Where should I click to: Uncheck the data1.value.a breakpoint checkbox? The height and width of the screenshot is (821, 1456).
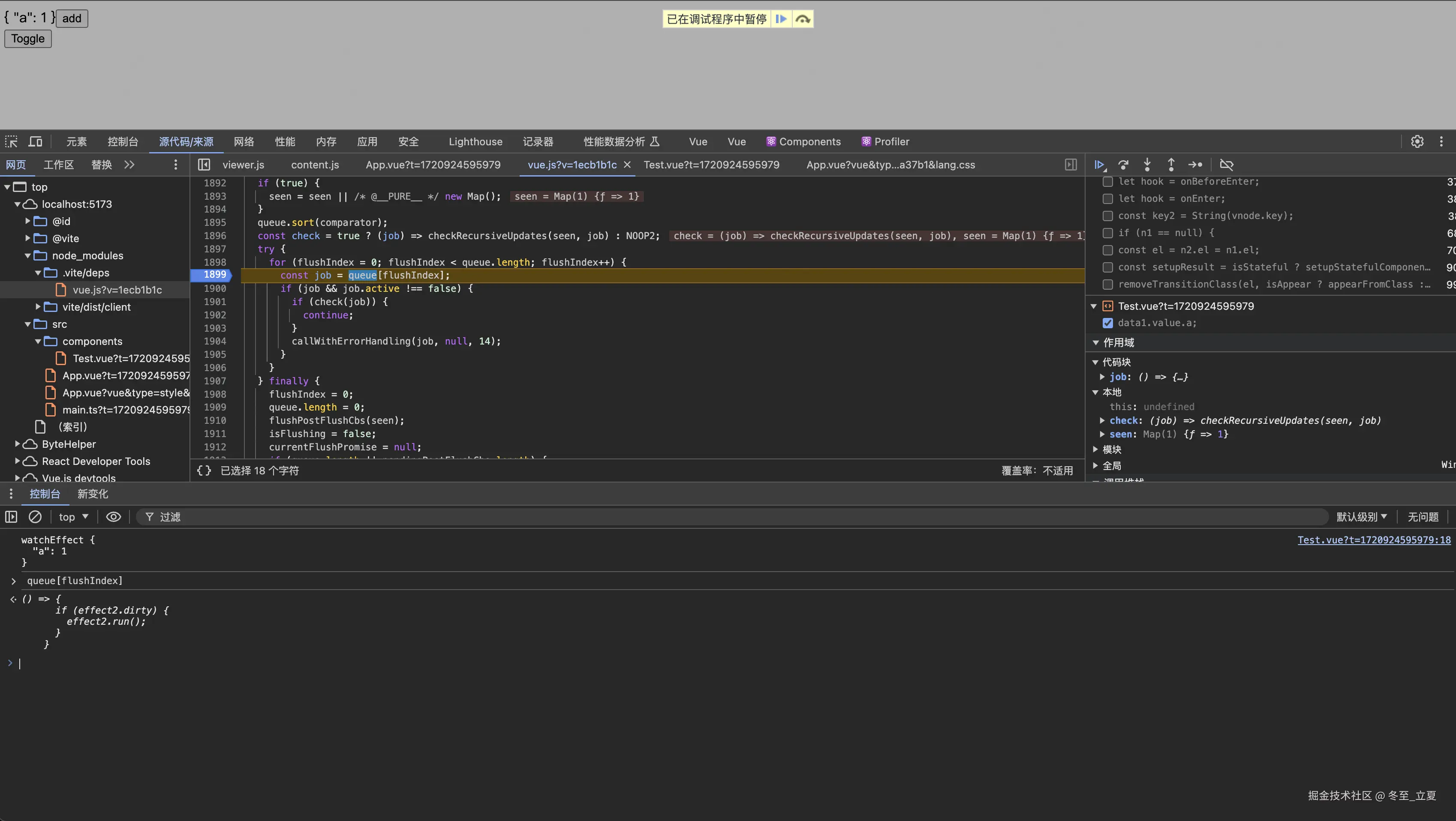point(1107,323)
